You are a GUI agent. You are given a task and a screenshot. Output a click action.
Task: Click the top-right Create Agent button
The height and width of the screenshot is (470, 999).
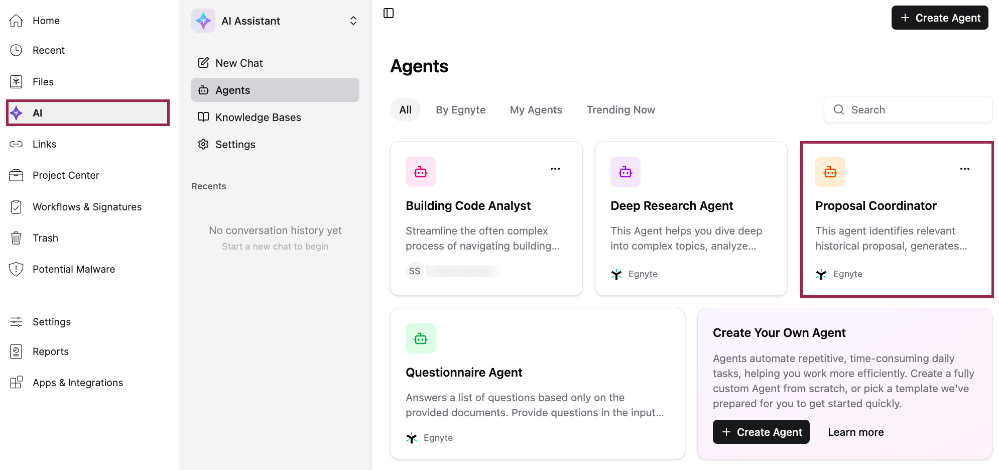pos(940,18)
